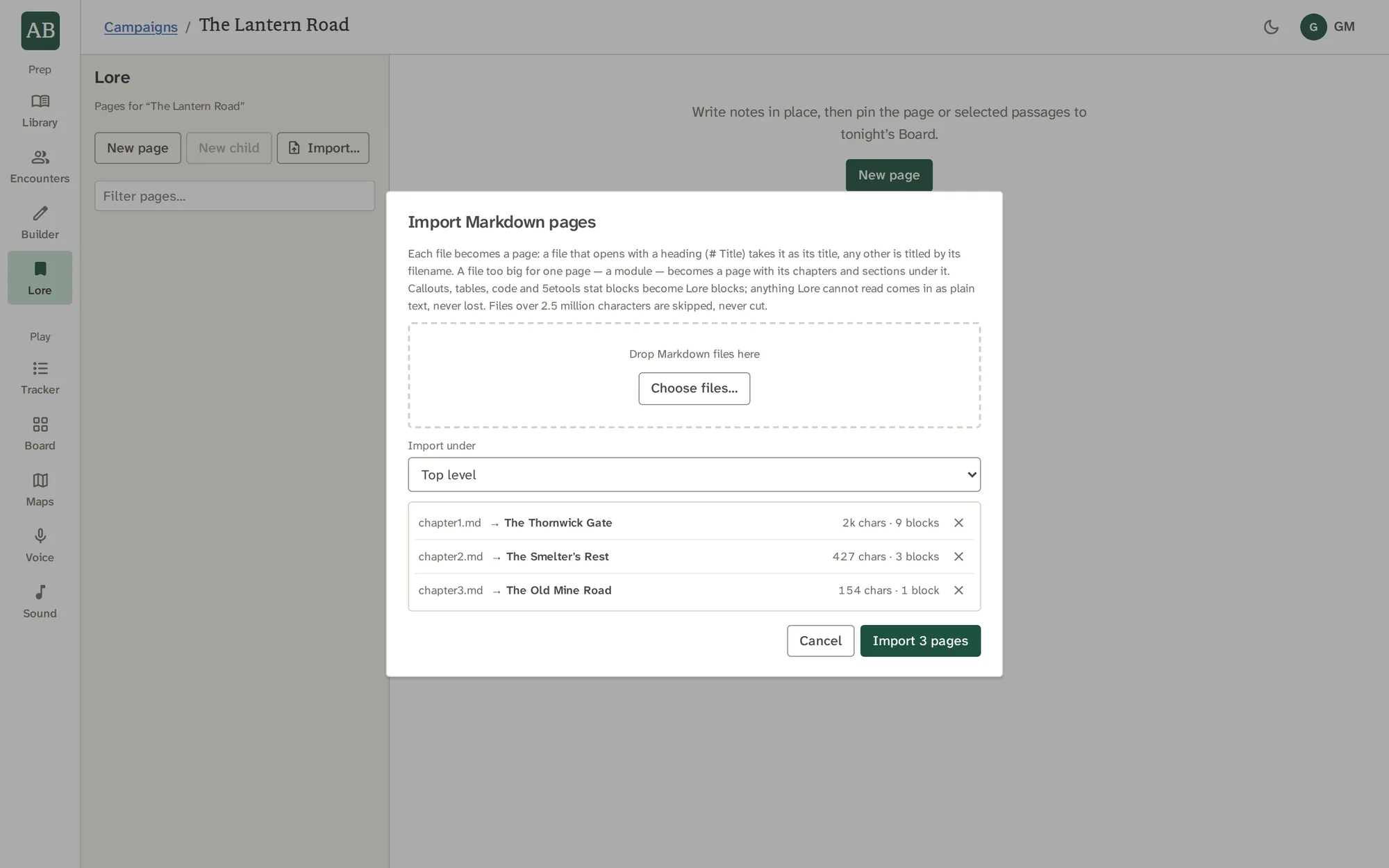Select The Thornwick Gate title
This screenshot has height=868, width=1389.
point(558,523)
